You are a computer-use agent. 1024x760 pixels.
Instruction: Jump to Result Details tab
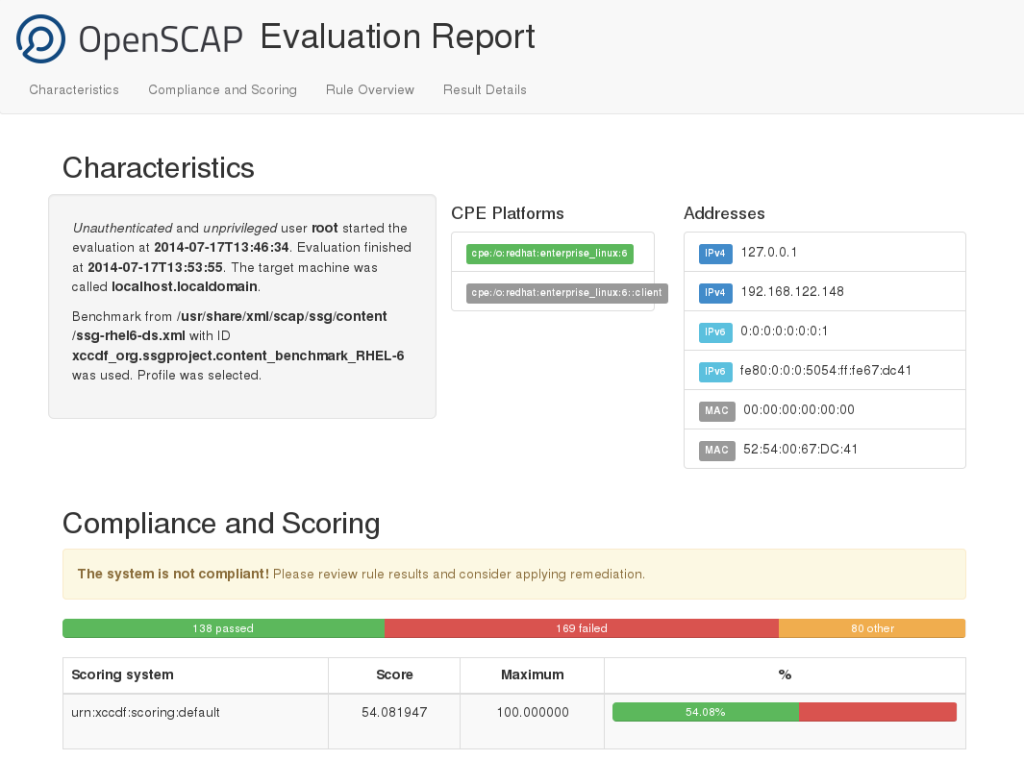click(485, 90)
